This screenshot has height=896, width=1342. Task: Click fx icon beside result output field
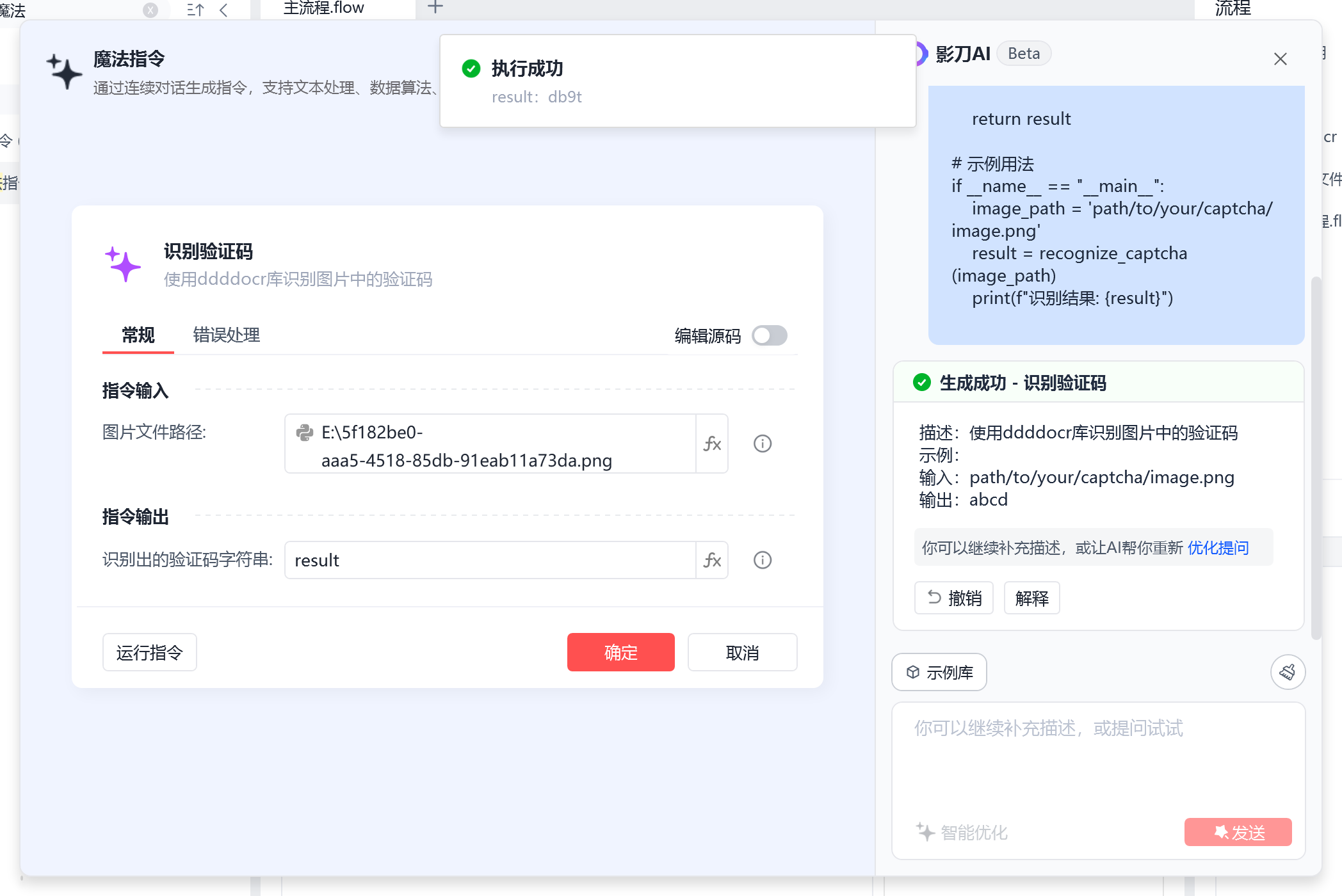tap(712, 560)
